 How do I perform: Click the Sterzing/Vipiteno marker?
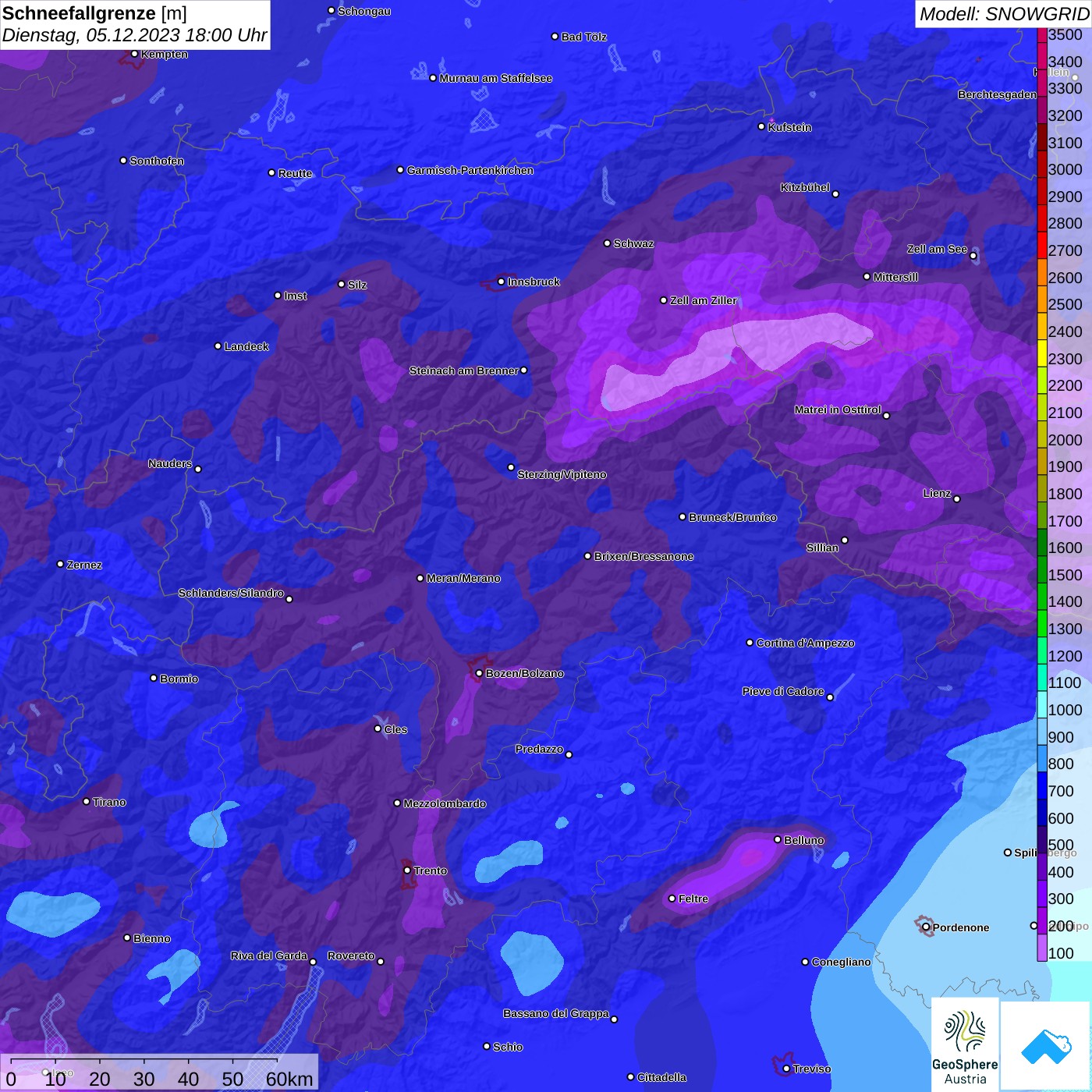point(511,468)
